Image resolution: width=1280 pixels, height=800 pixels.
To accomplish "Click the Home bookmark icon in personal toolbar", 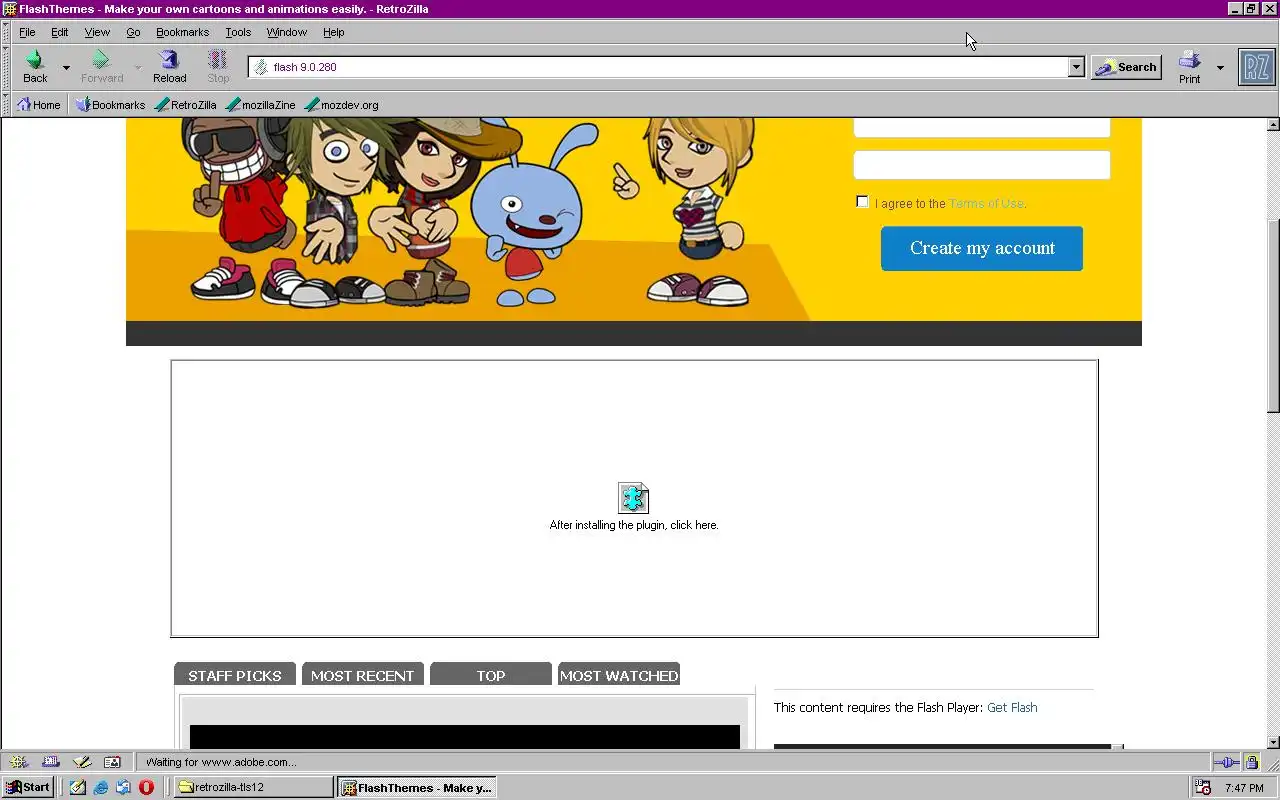I will 38,104.
